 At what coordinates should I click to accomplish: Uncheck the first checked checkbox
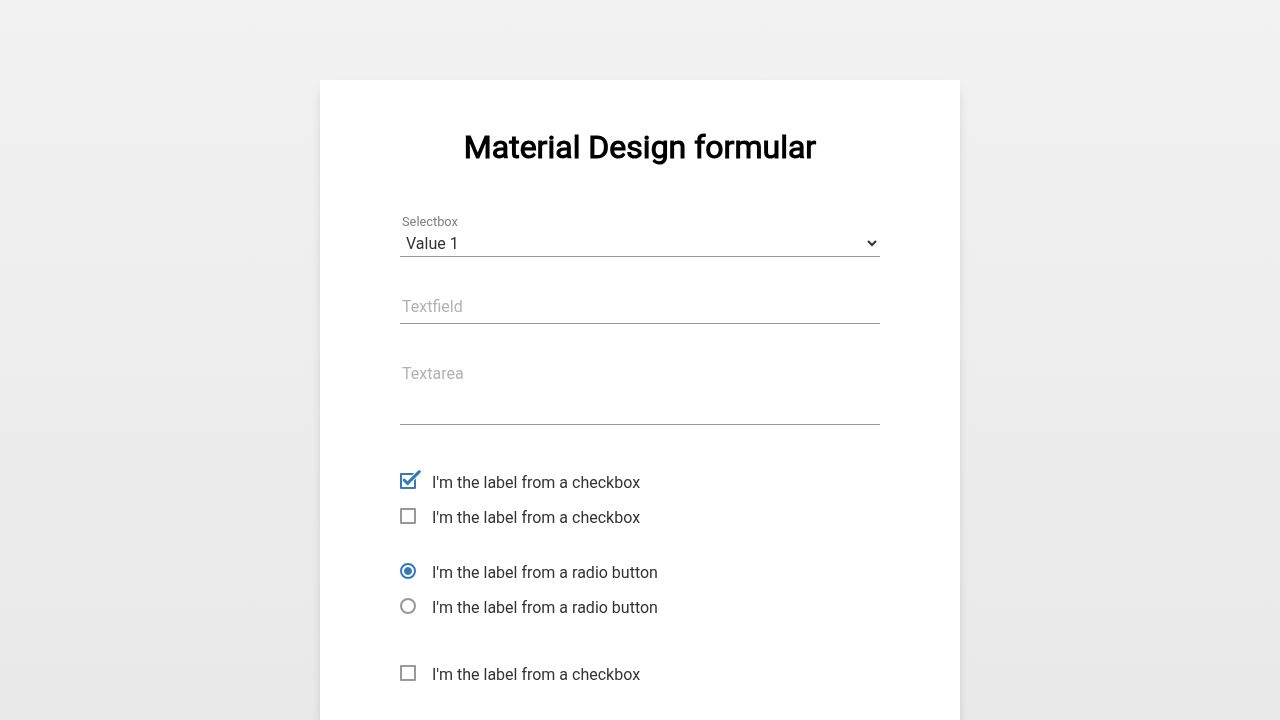tap(408, 481)
